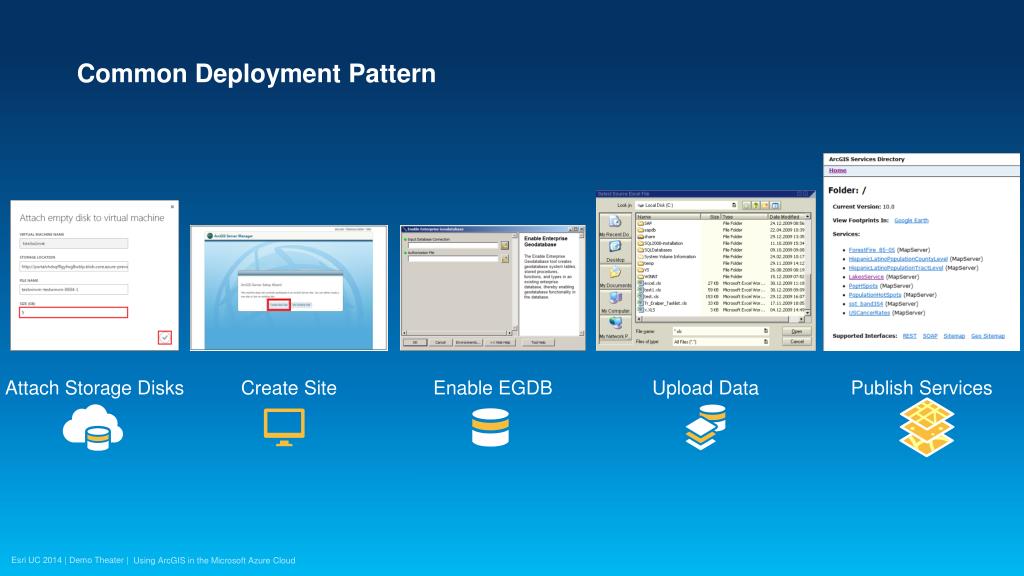Image resolution: width=1024 pixels, height=576 pixels.
Task: Select the ArcGIS Server Manager screenshot thumbnail
Action: pyautogui.click(x=289, y=288)
